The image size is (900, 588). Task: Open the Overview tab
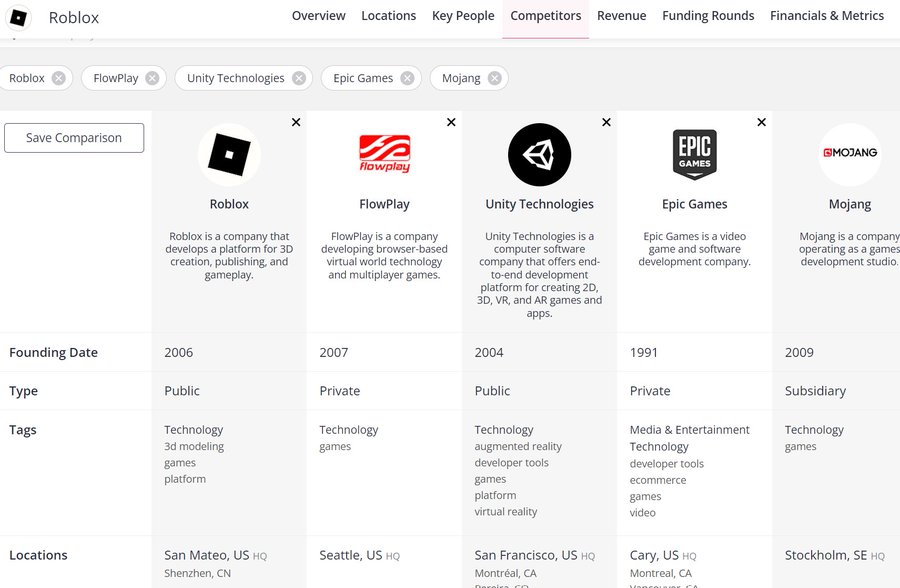coord(319,16)
